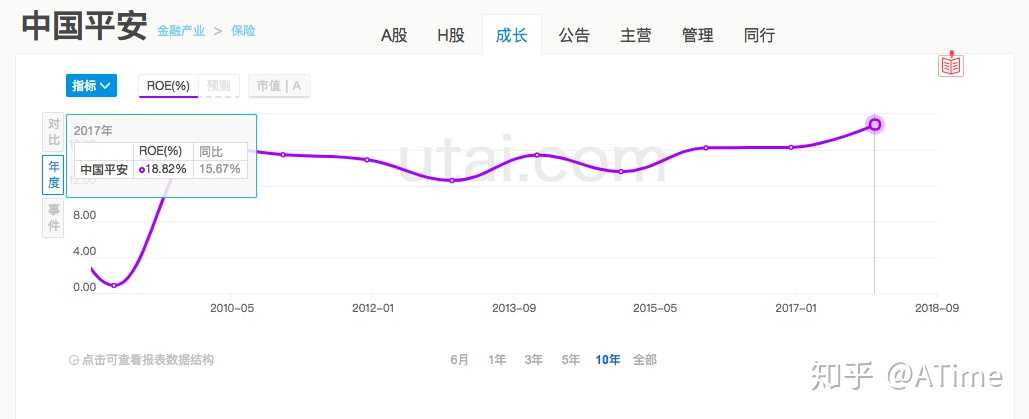
Task: Set the chart range to 1年
Action: coord(497,360)
